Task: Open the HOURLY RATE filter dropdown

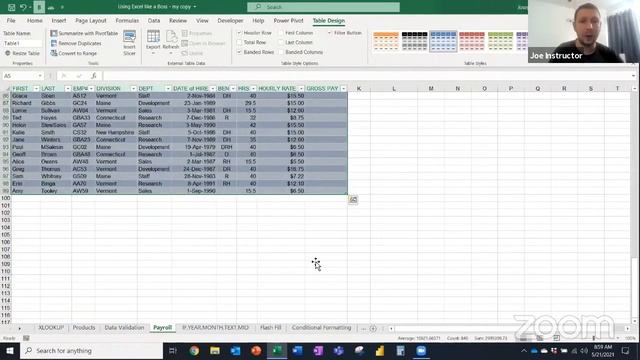Action: pyautogui.click(x=301, y=89)
